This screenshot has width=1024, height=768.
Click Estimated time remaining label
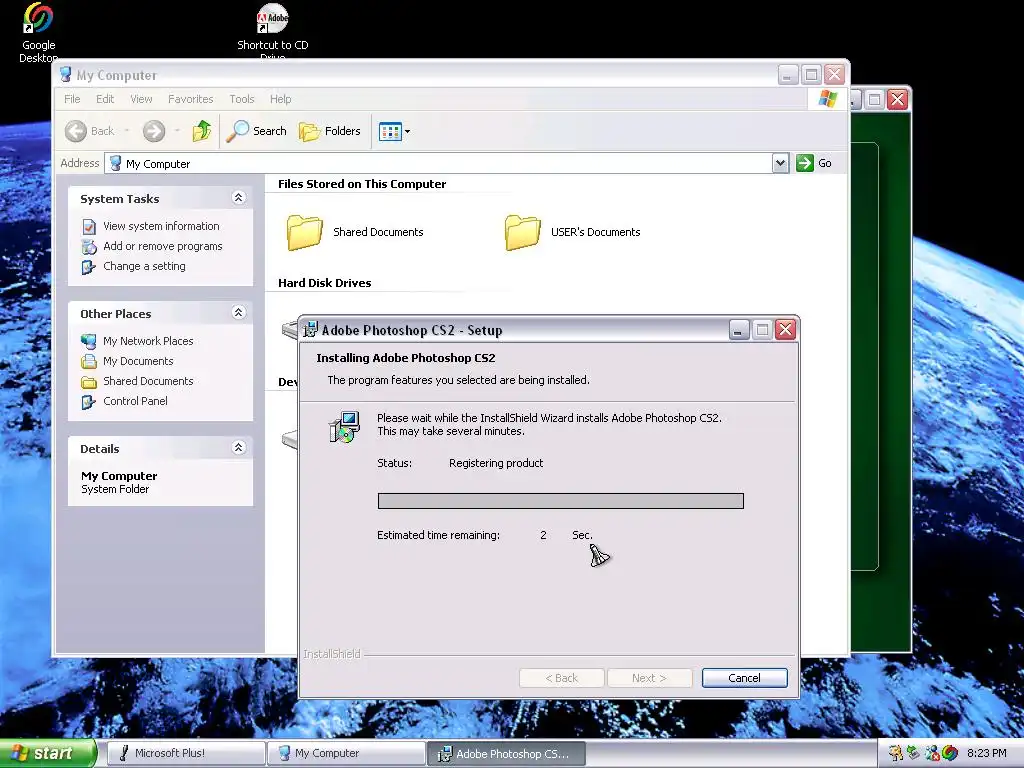438,535
